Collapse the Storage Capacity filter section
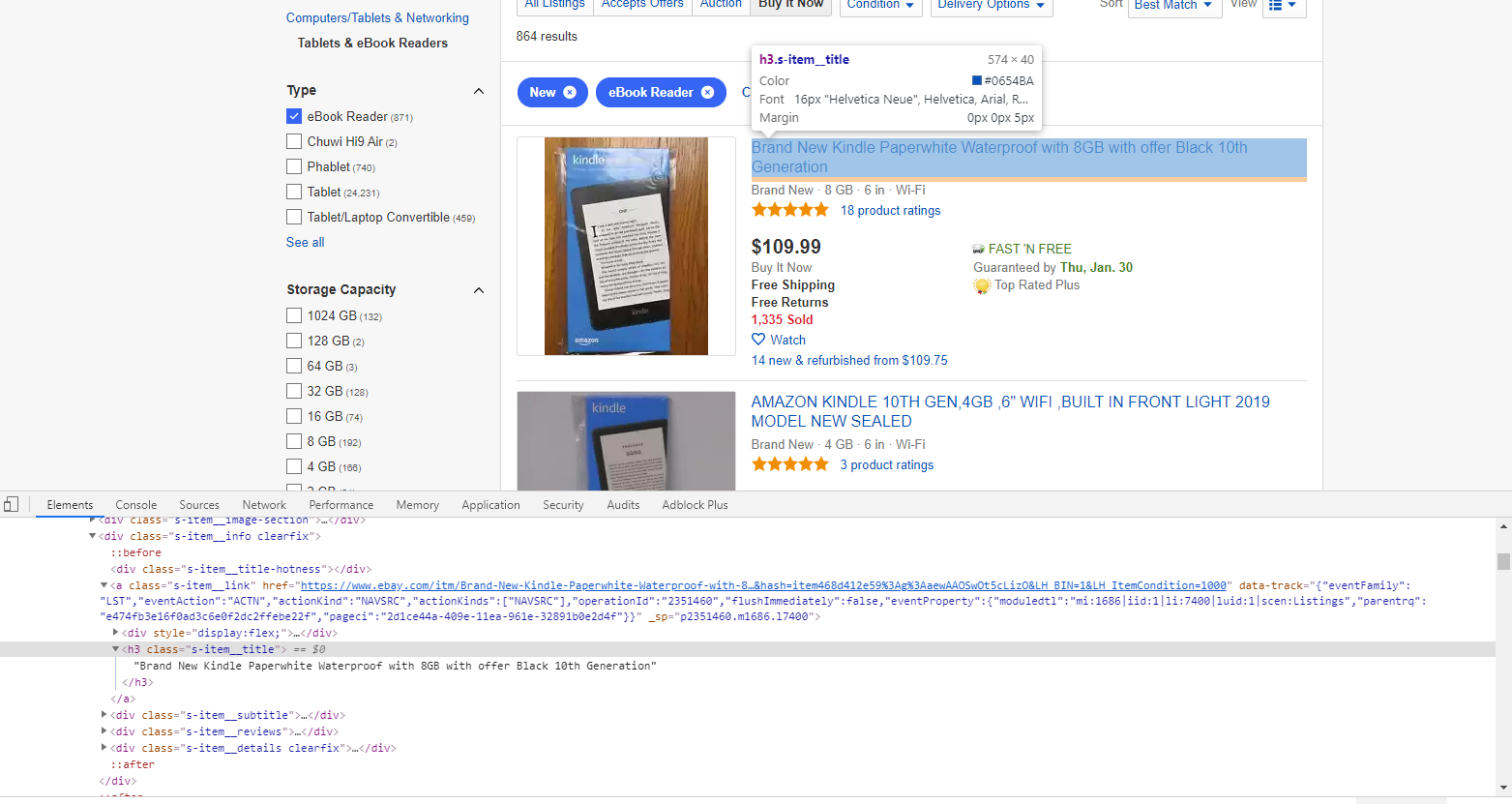Image resolution: width=1512 pixels, height=804 pixels. tap(478, 290)
